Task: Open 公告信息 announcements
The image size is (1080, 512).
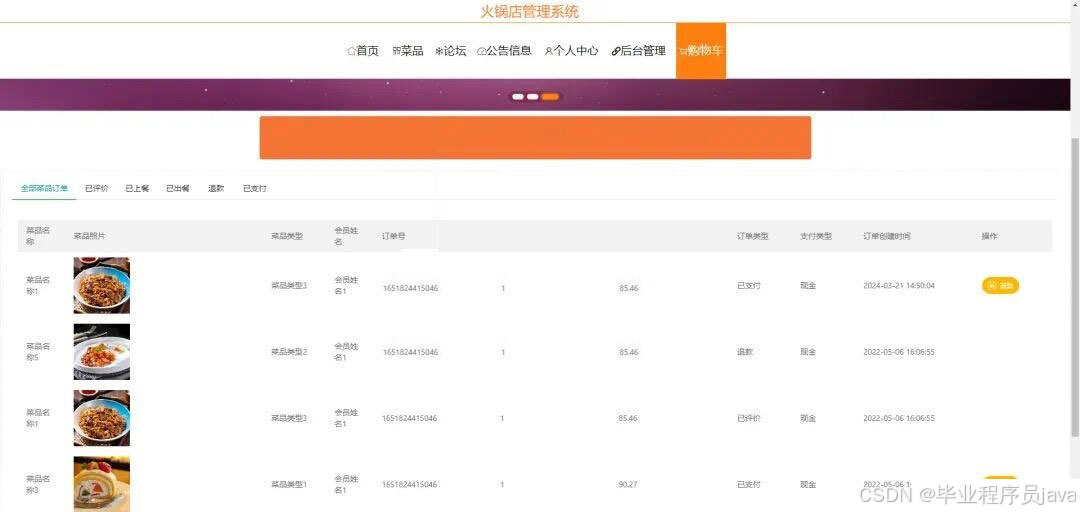Action: click(x=504, y=51)
